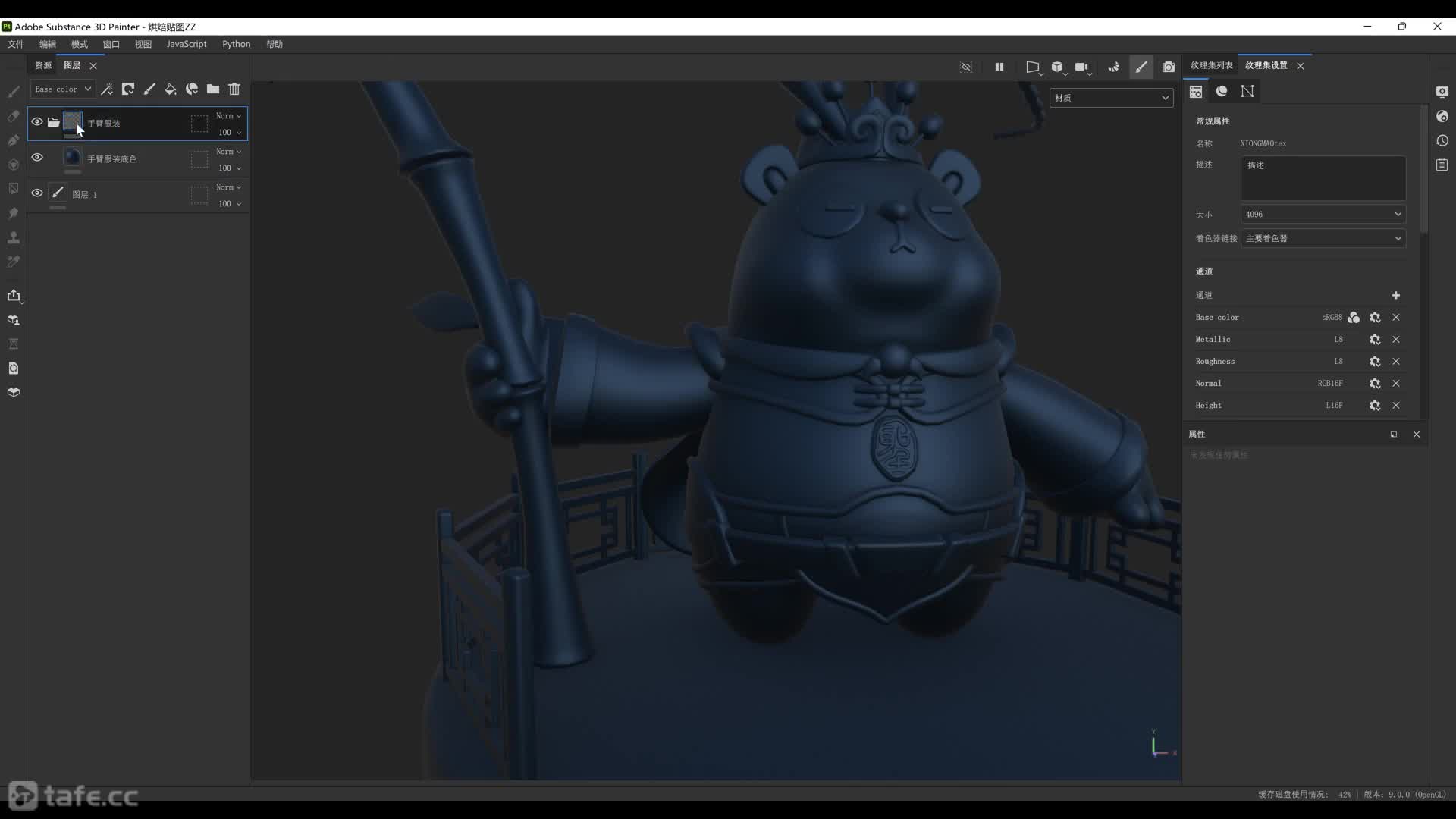Click the delete layer trash icon

pyautogui.click(x=234, y=89)
